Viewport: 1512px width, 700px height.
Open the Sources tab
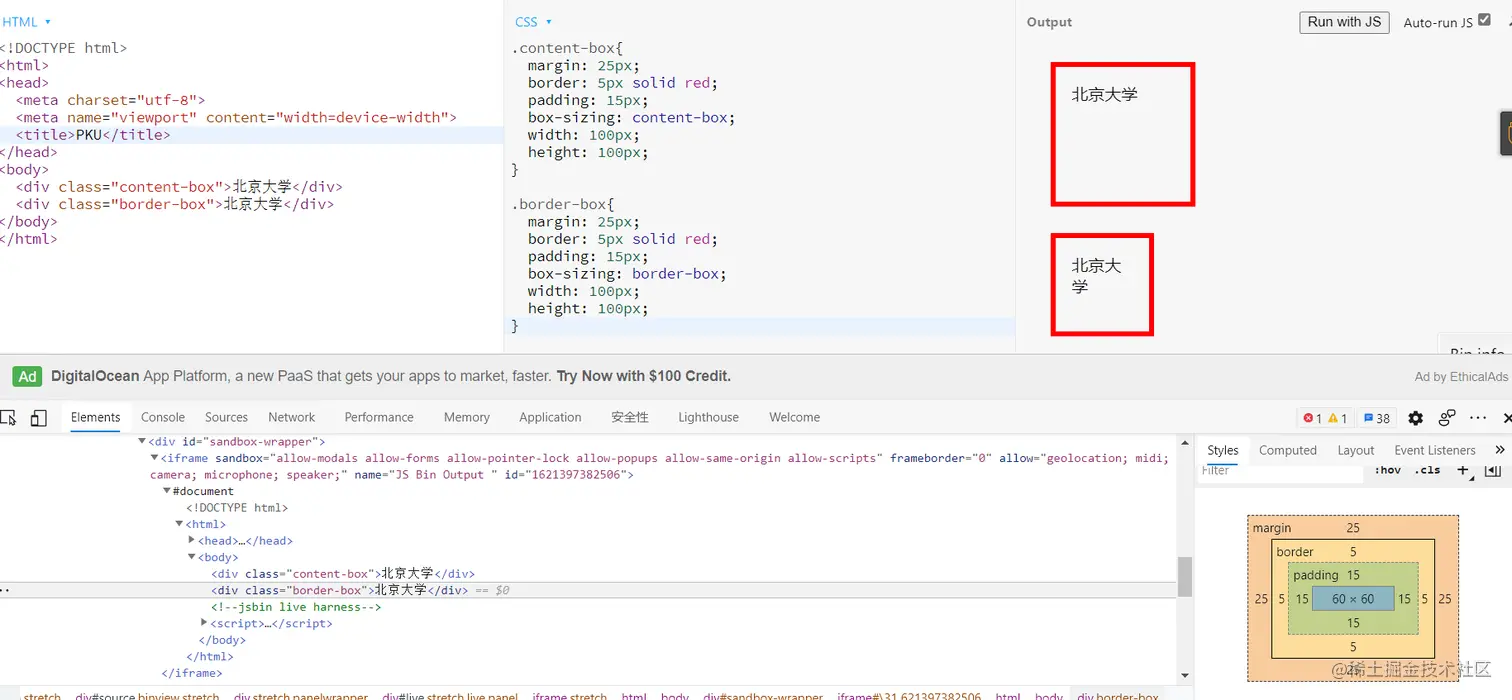tap(226, 417)
